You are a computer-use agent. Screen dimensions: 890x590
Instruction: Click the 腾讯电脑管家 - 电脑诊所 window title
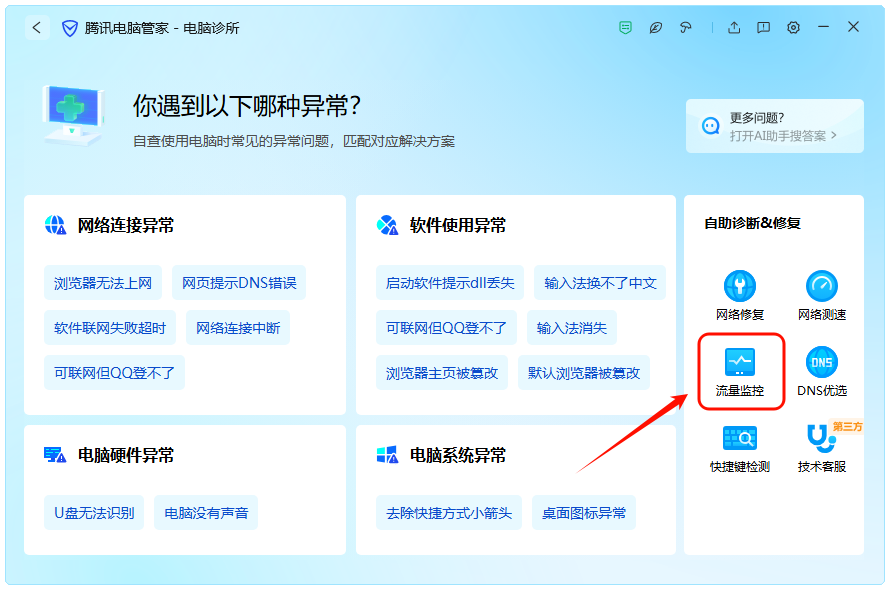(x=162, y=28)
